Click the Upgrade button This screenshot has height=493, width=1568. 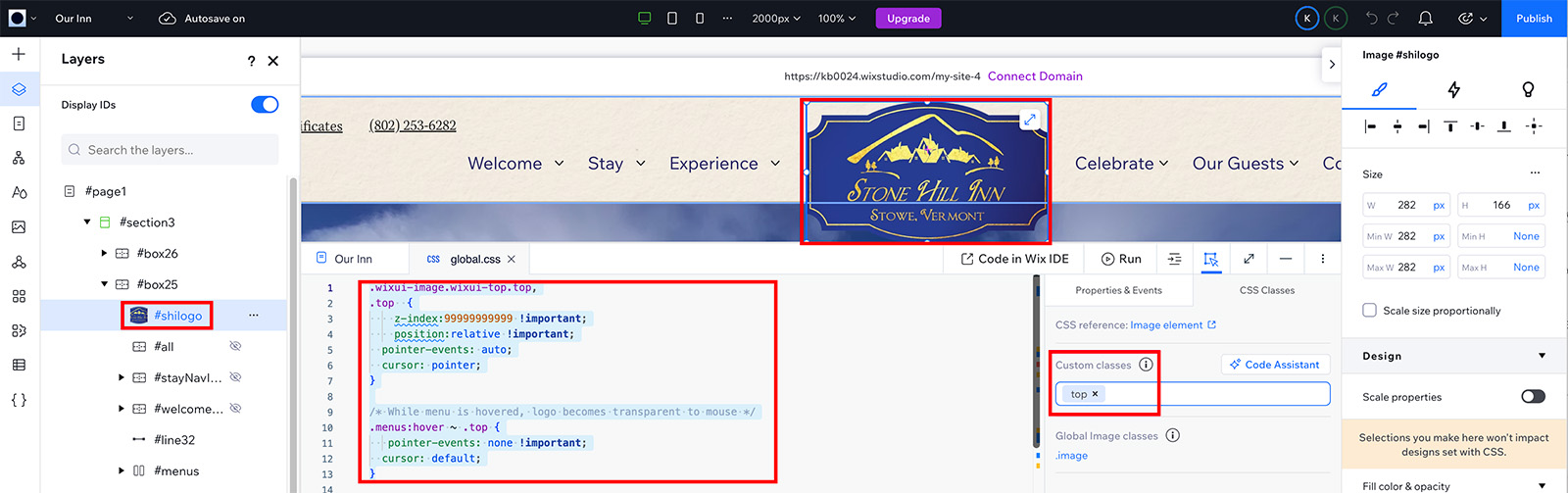tap(908, 19)
